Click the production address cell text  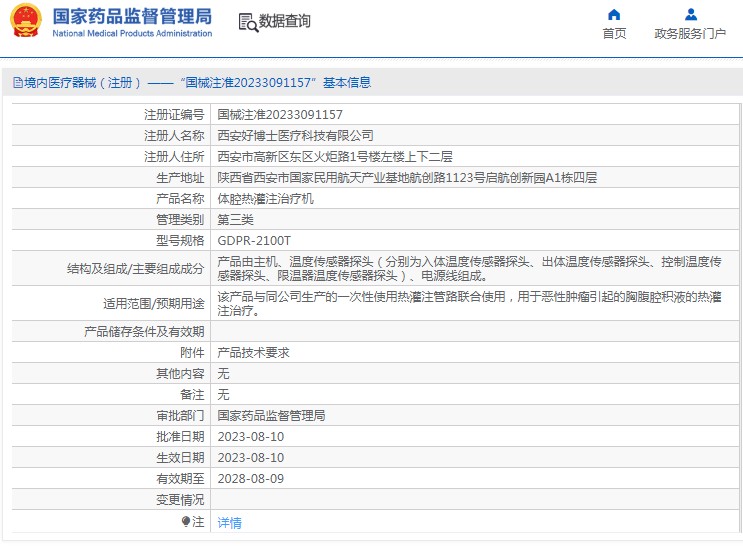pos(407,178)
